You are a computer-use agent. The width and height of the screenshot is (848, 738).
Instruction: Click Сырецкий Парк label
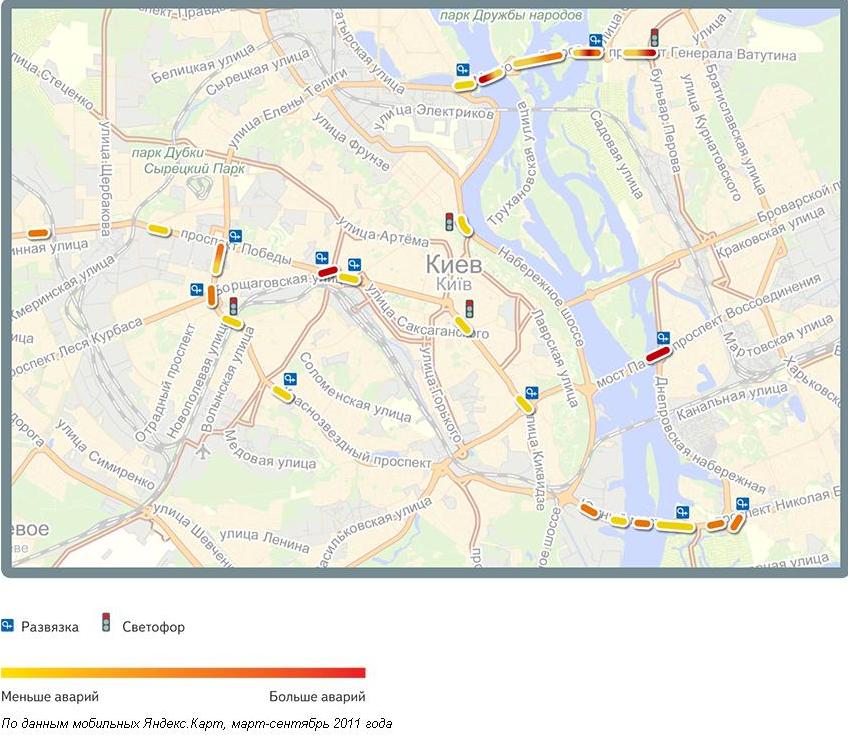(x=195, y=169)
